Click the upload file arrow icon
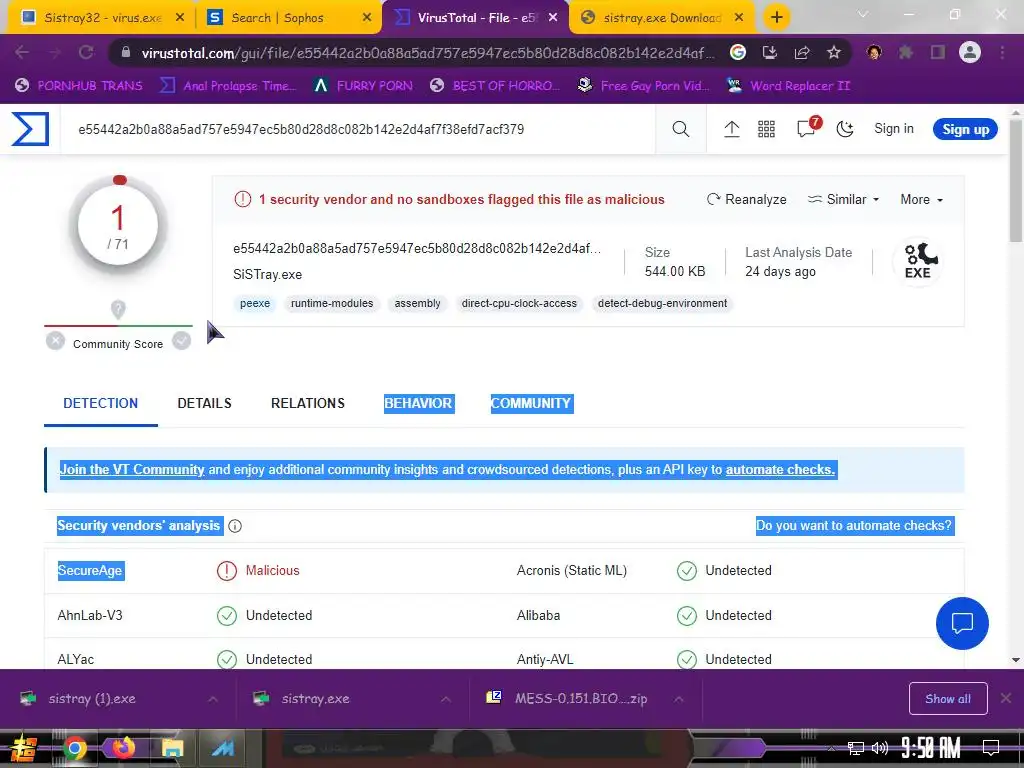This screenshot has width=1024, height=768. 731,129
